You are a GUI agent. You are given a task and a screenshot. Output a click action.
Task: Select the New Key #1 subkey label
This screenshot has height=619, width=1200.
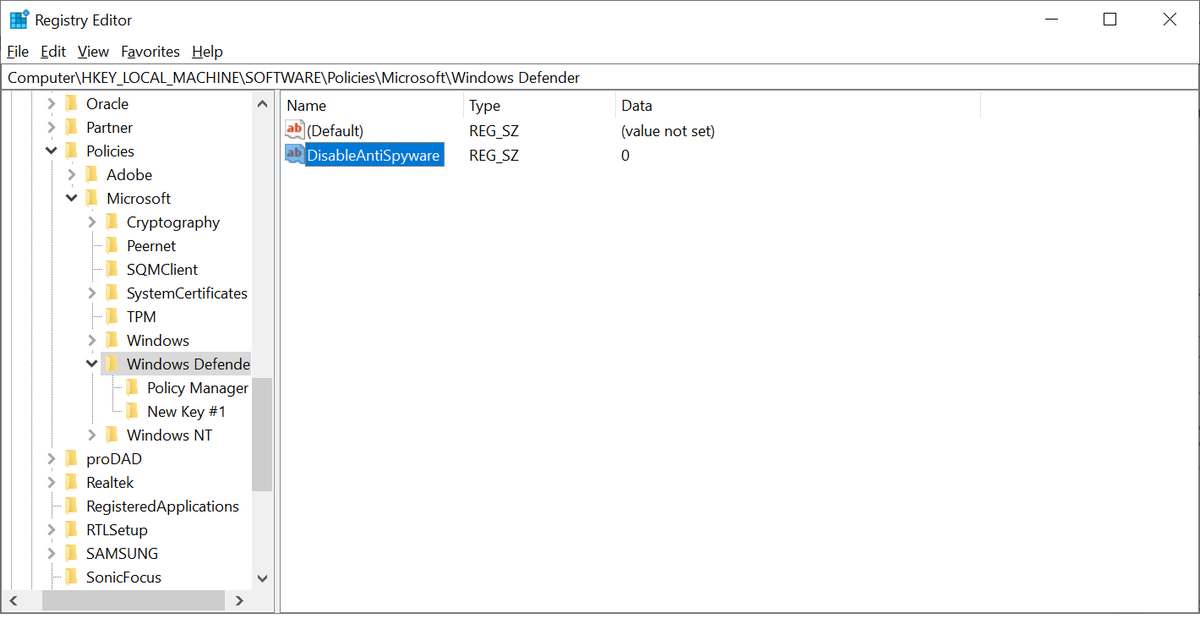186,411
